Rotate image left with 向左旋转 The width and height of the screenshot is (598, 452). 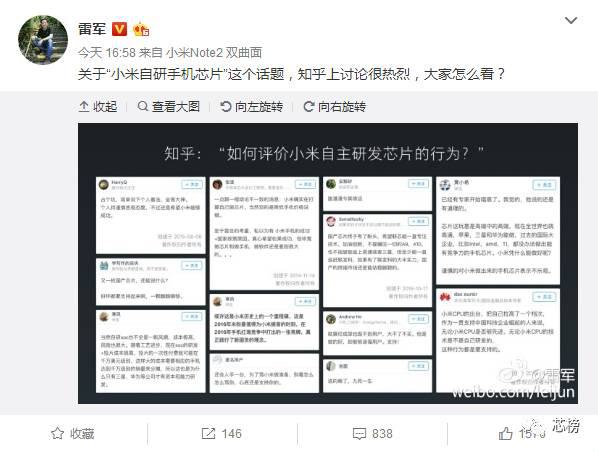[x=252, y=106]
